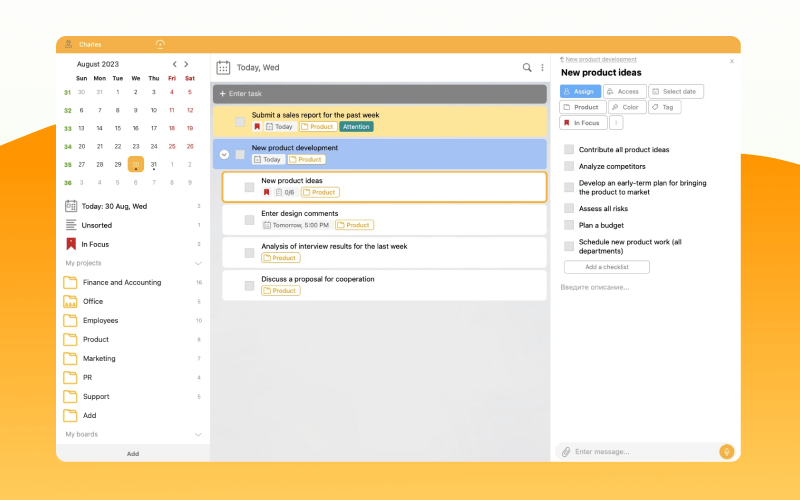Screen dimensions: 800x500
Task: Open the Tag selector button
Action: pos(664,107)
